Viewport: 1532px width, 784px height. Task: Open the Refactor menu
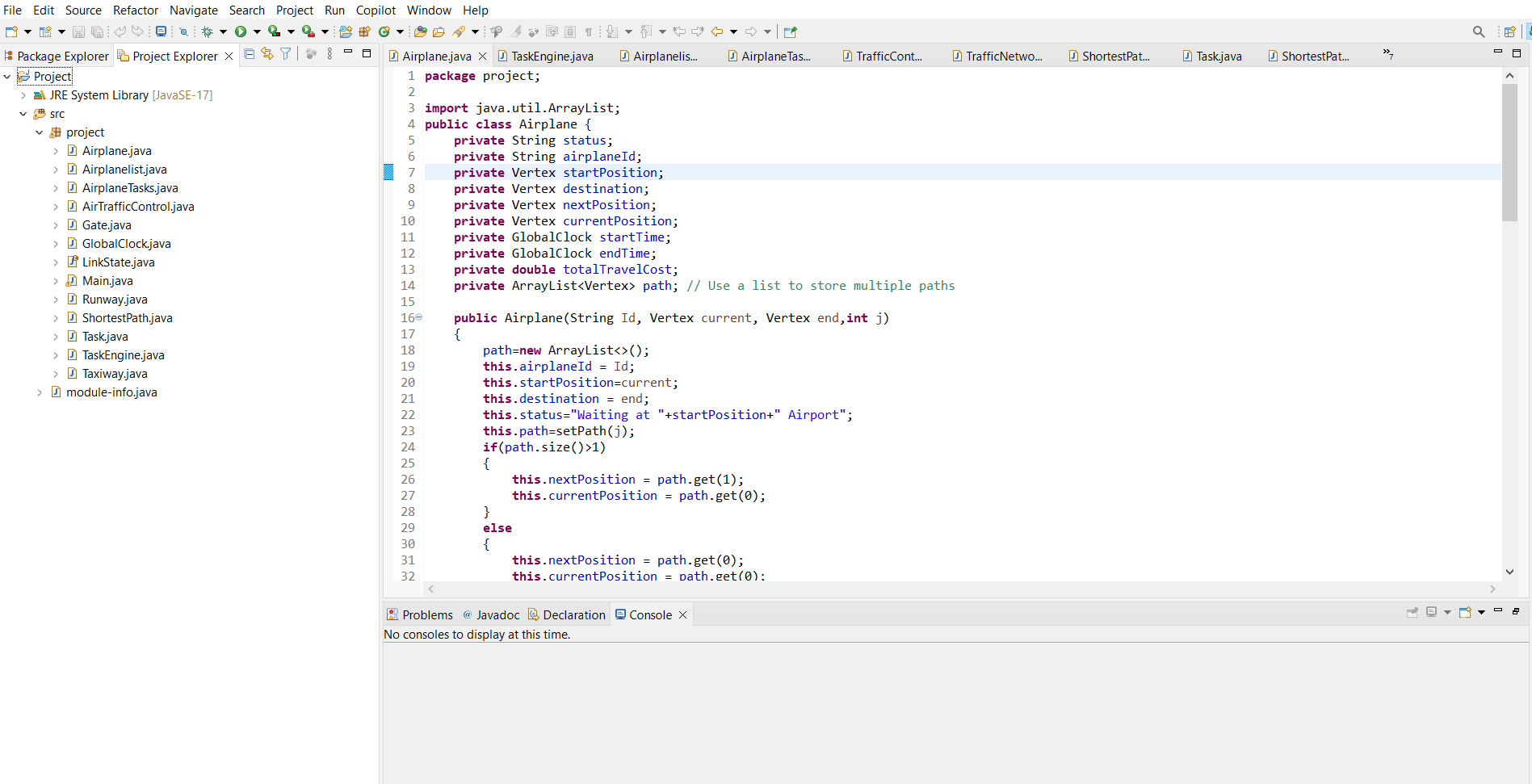pos(135,10)
